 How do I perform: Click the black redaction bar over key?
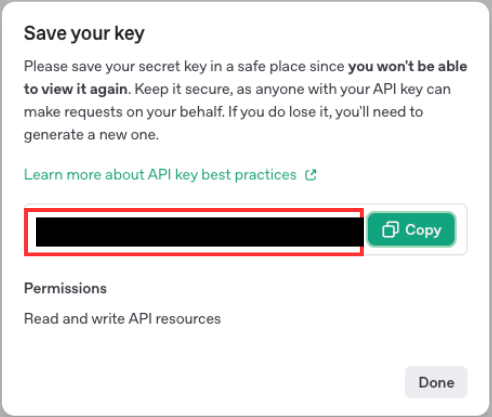pyautogui.click(x=200, y=232)
